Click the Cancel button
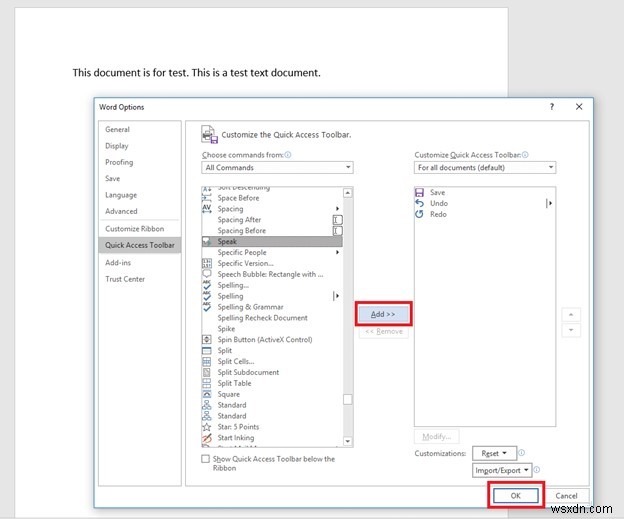Viewport: 624px width, 519px height. (x=566, y=496)
